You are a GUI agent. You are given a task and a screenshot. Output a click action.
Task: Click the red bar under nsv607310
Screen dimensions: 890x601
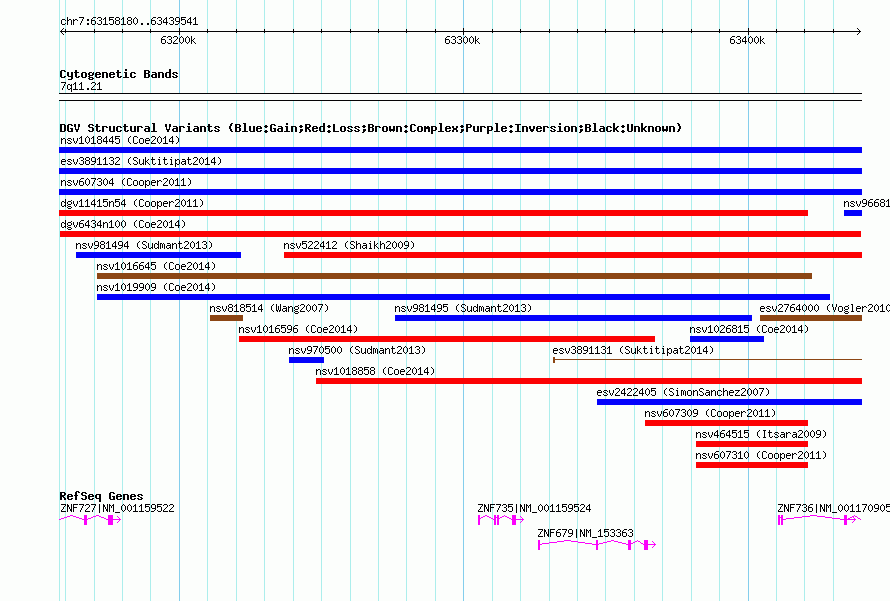pyautogui.click(x=752, y=465)
